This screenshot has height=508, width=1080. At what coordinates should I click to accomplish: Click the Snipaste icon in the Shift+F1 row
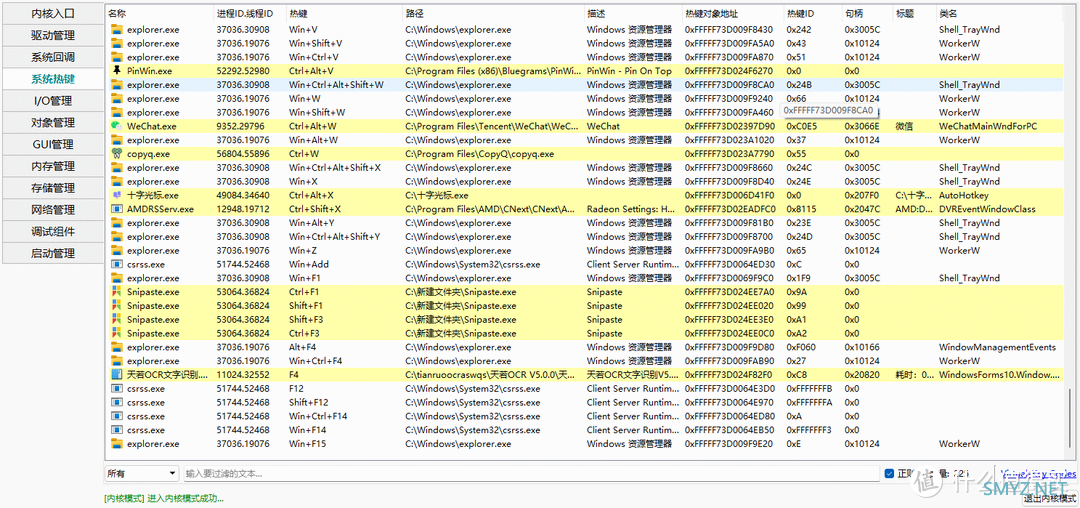pos(116,306)
